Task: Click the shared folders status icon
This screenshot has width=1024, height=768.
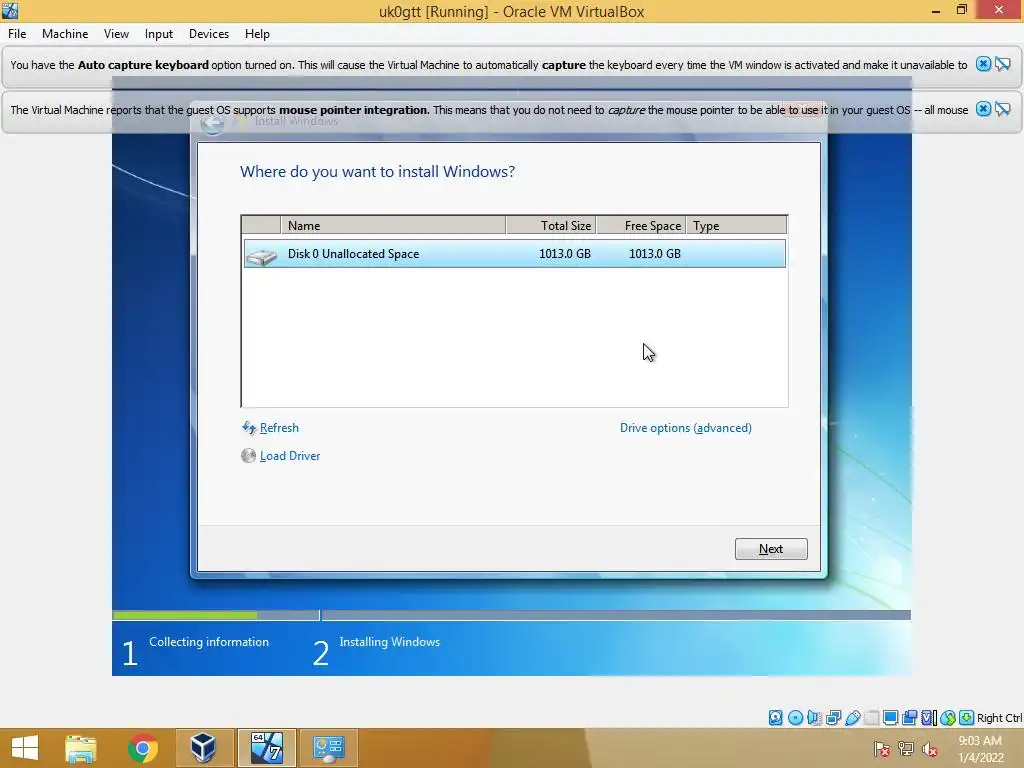Action: 871,718
